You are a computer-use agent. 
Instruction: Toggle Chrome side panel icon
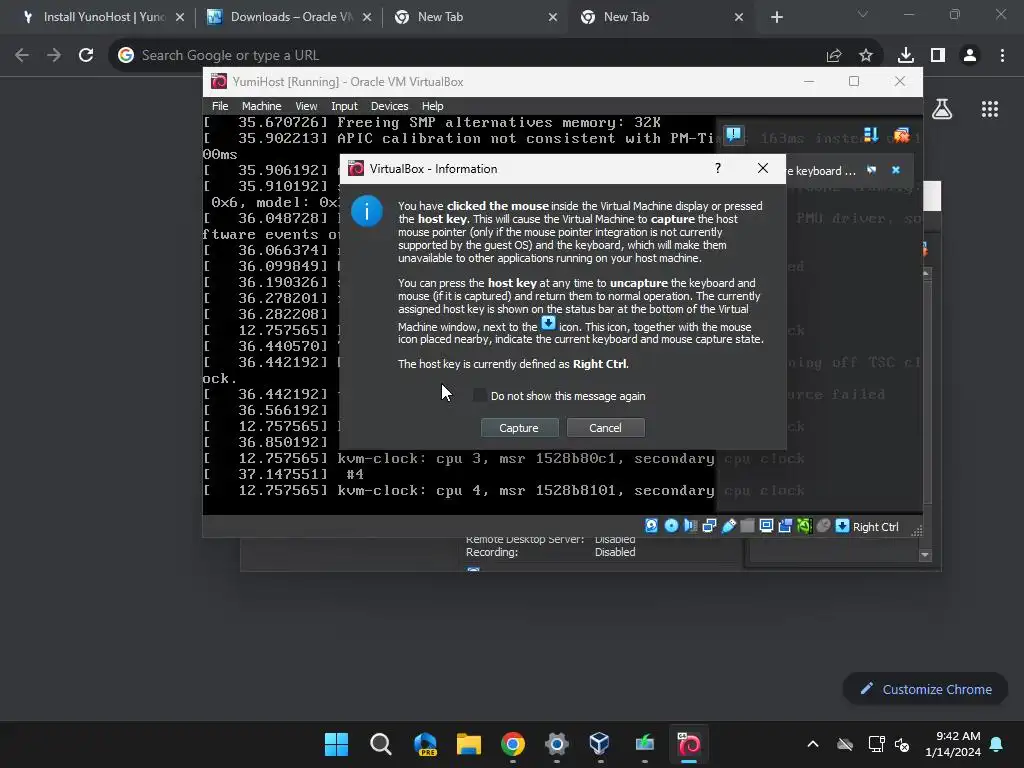[937, 56]
